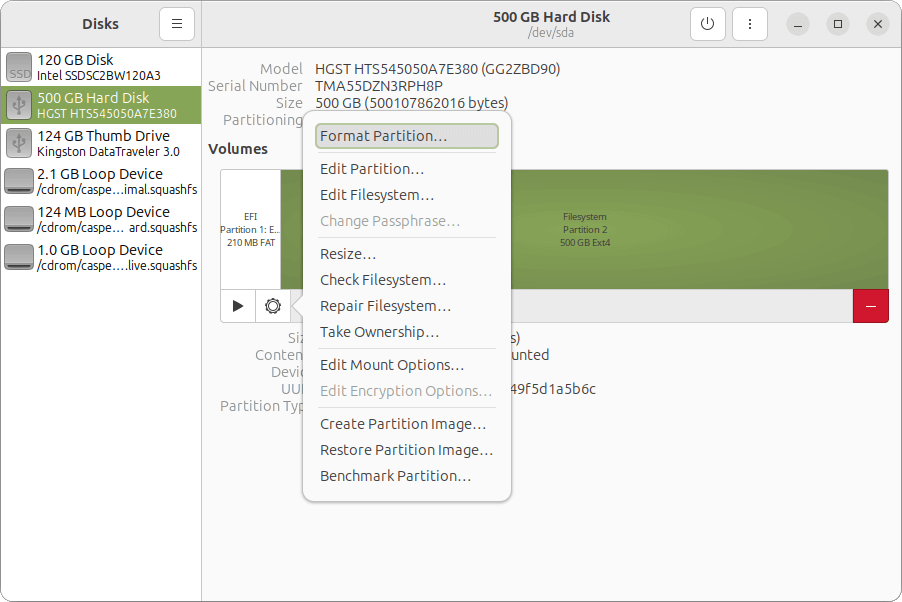Select the 120 GB Disk SSD
This screenshot has height=602, width=902.
click(x=100, y=67)
